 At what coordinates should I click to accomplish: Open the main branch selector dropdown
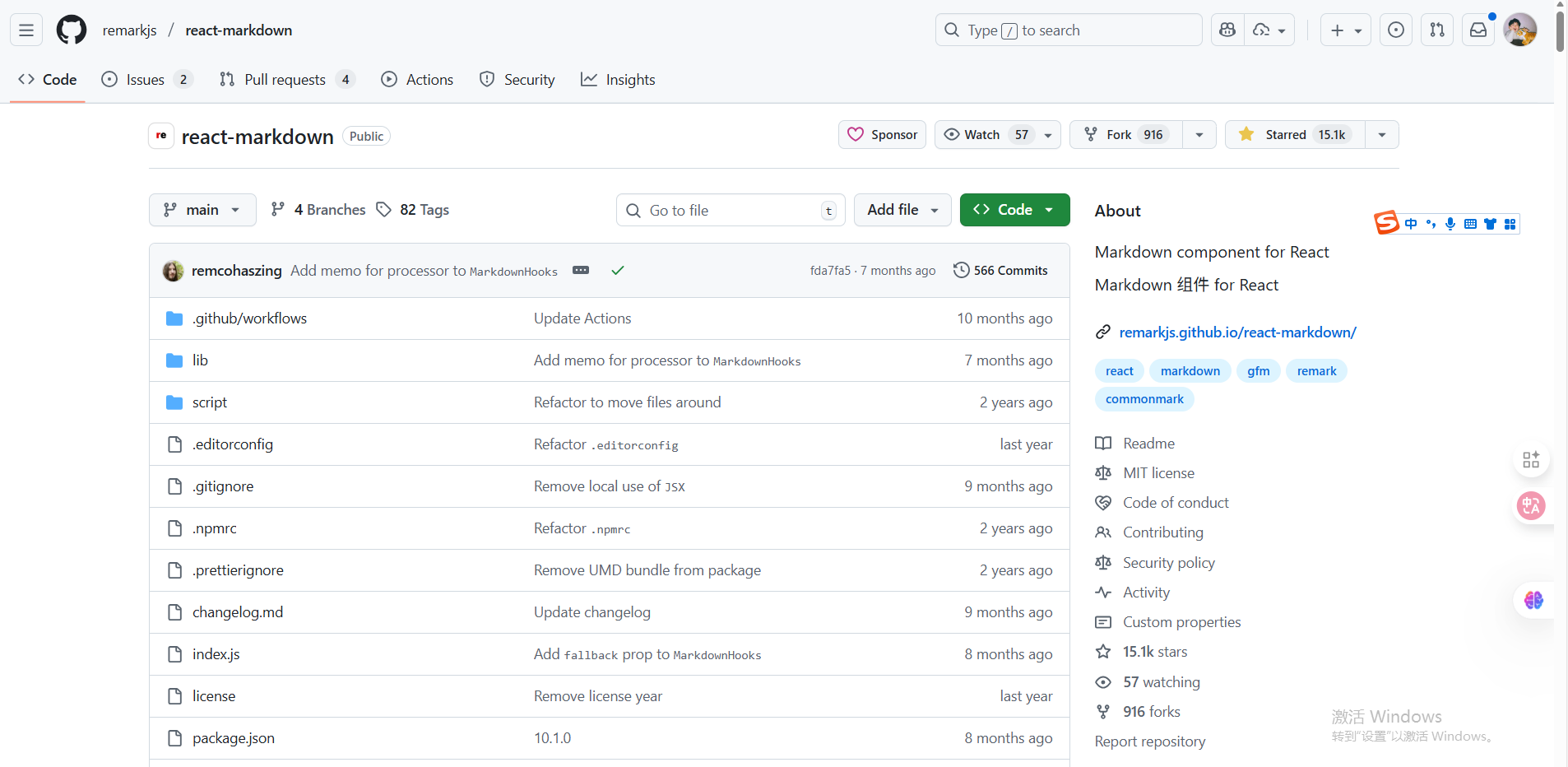pyautogui.click(x=202, y=210)
